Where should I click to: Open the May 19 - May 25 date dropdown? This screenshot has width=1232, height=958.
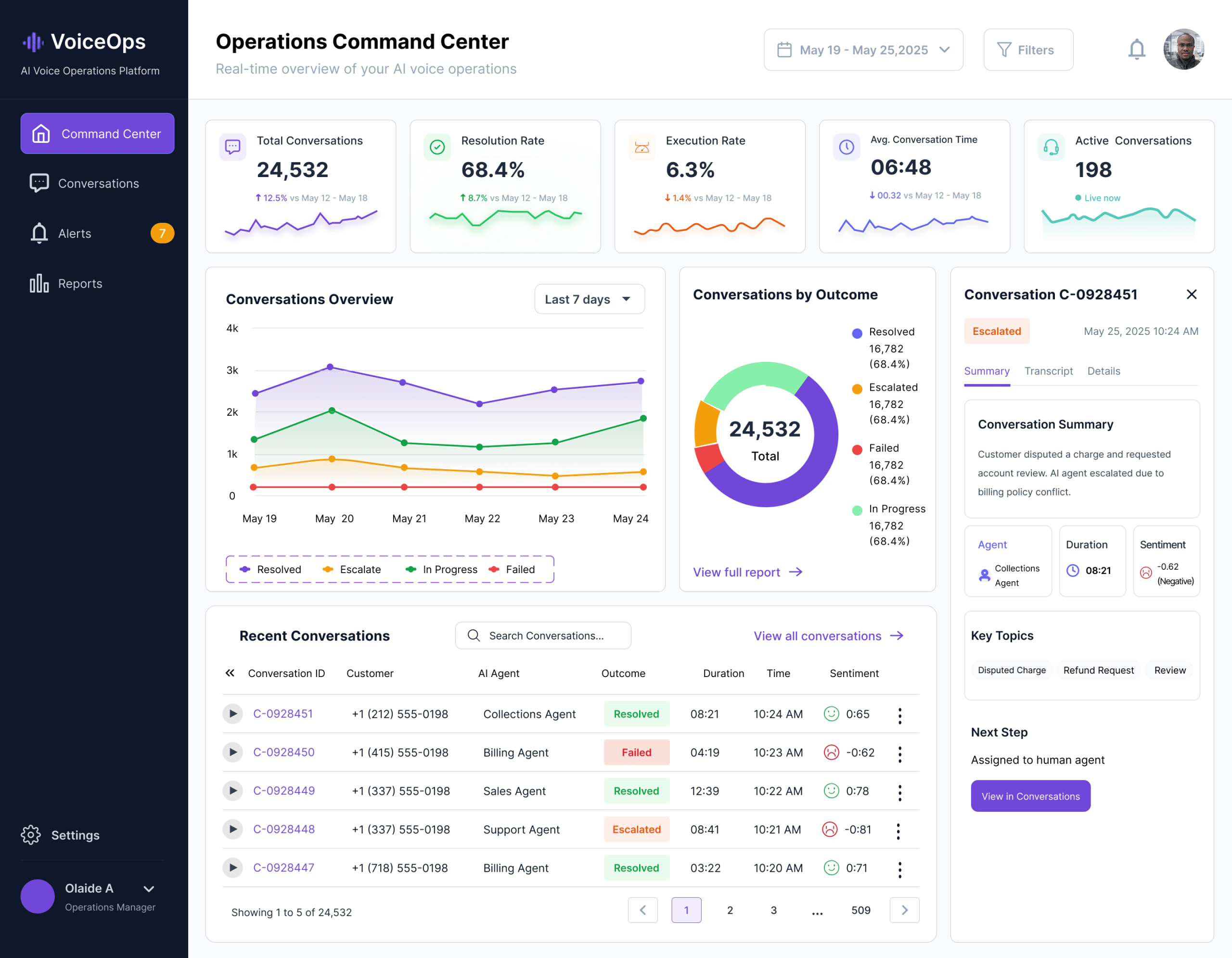pos(863,50)
